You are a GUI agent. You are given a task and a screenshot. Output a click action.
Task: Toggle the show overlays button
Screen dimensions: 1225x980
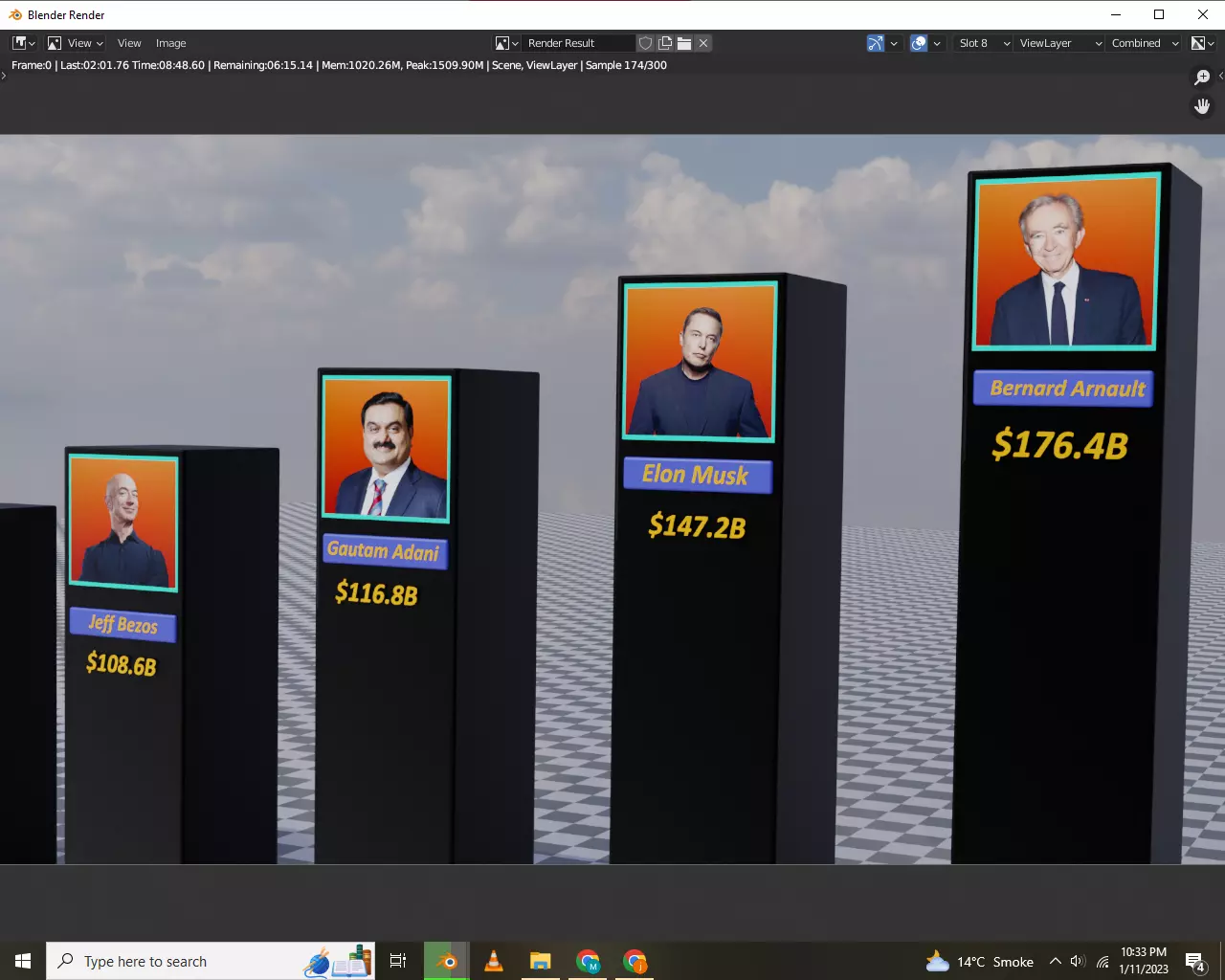pos(919,43)
